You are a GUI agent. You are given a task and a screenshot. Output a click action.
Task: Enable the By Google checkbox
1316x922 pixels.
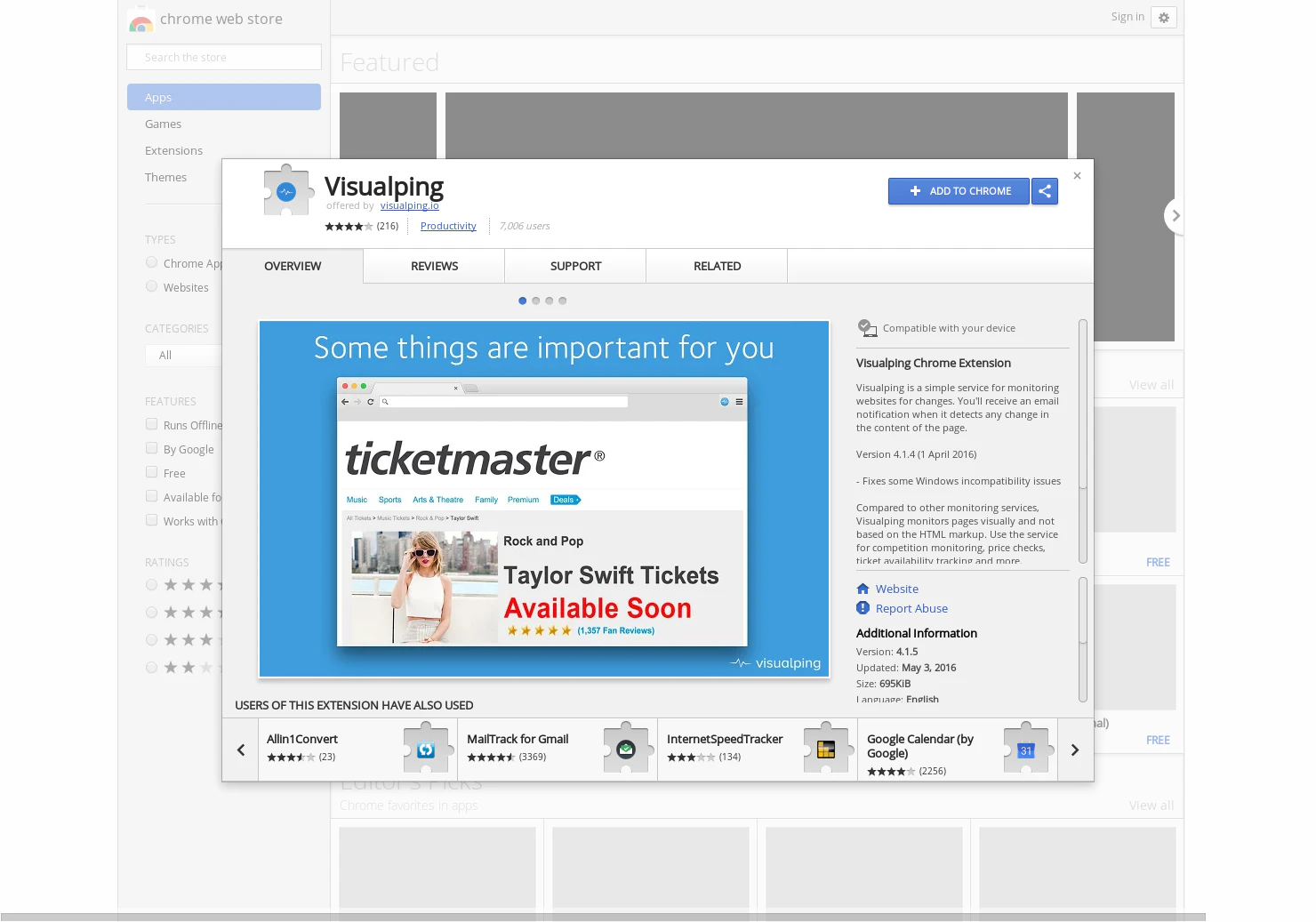(152, 448)
